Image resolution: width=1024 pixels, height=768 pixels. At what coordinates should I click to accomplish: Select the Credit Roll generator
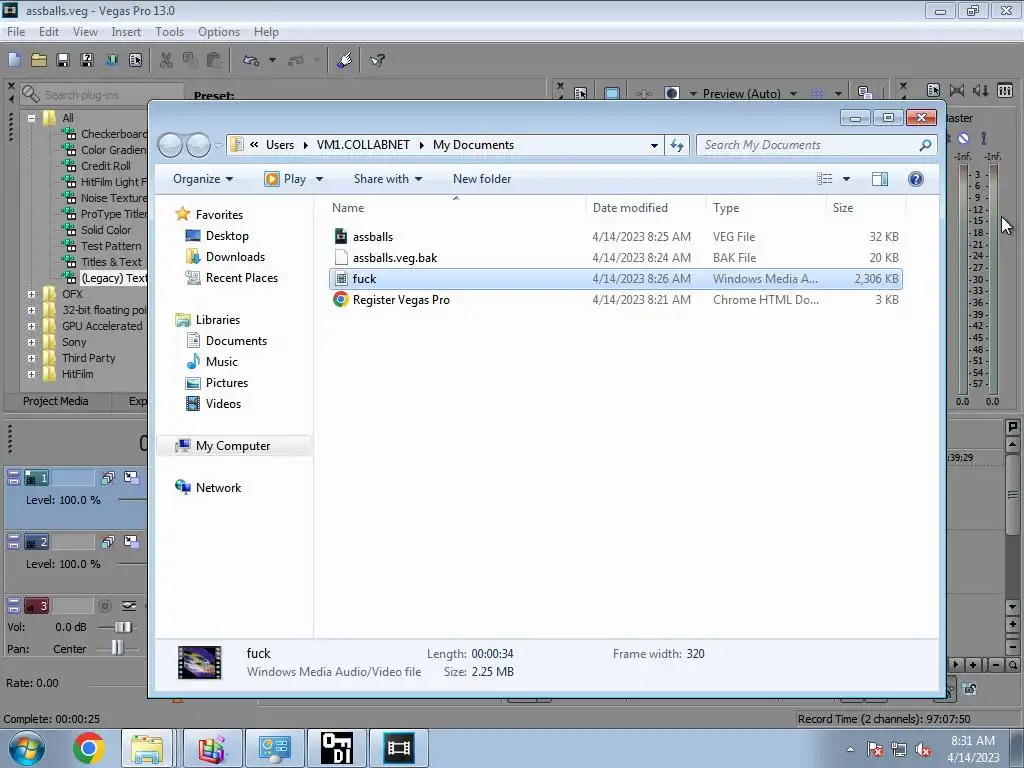click(x=105, y=166)
